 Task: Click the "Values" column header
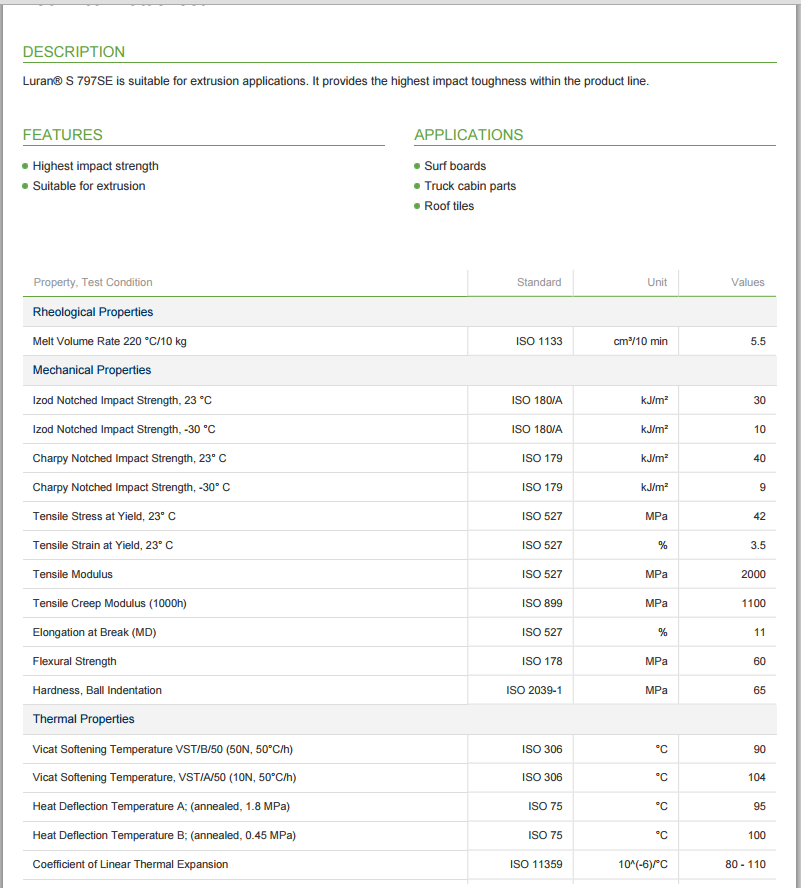pos(747,283)
